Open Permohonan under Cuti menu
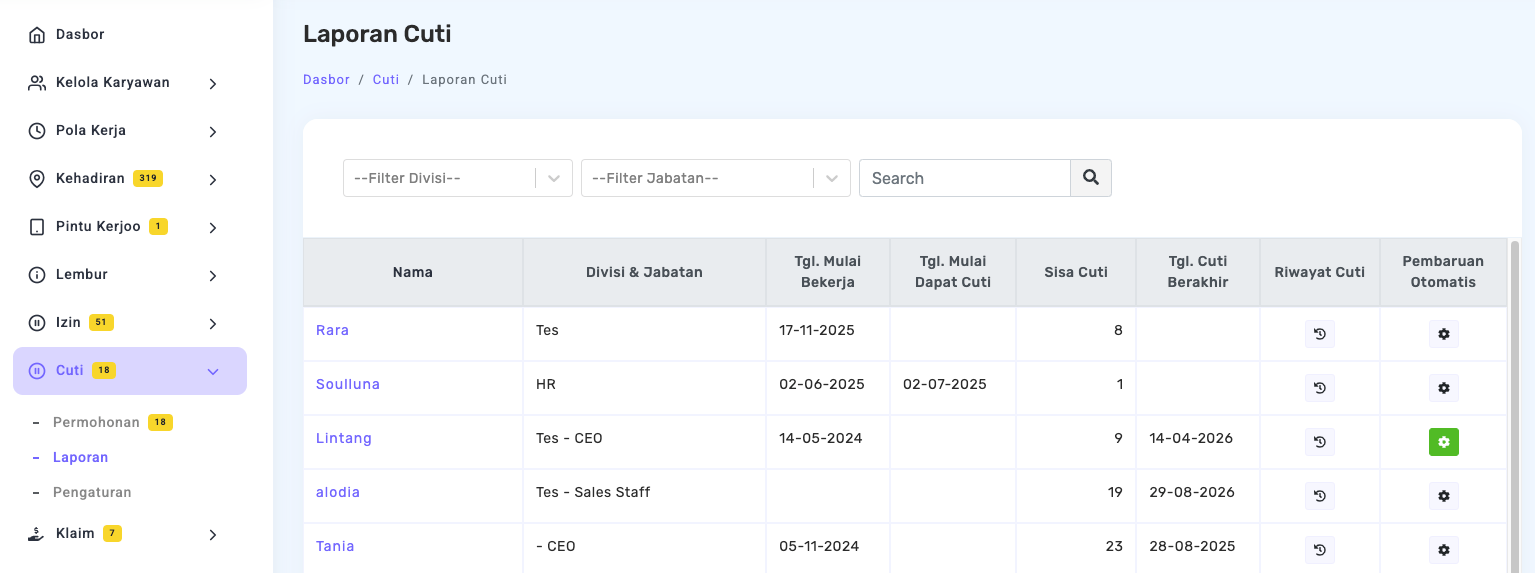The height and width of the screenshot is (573, 1535). (x=96, y=422)
